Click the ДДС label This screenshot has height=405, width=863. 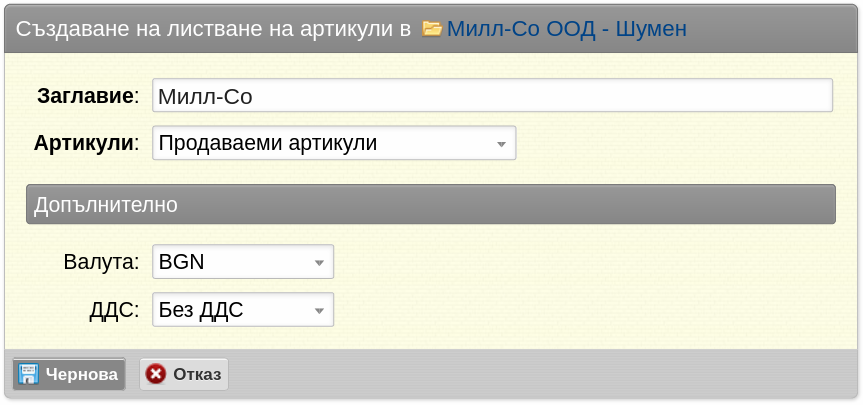pos(114,310)
